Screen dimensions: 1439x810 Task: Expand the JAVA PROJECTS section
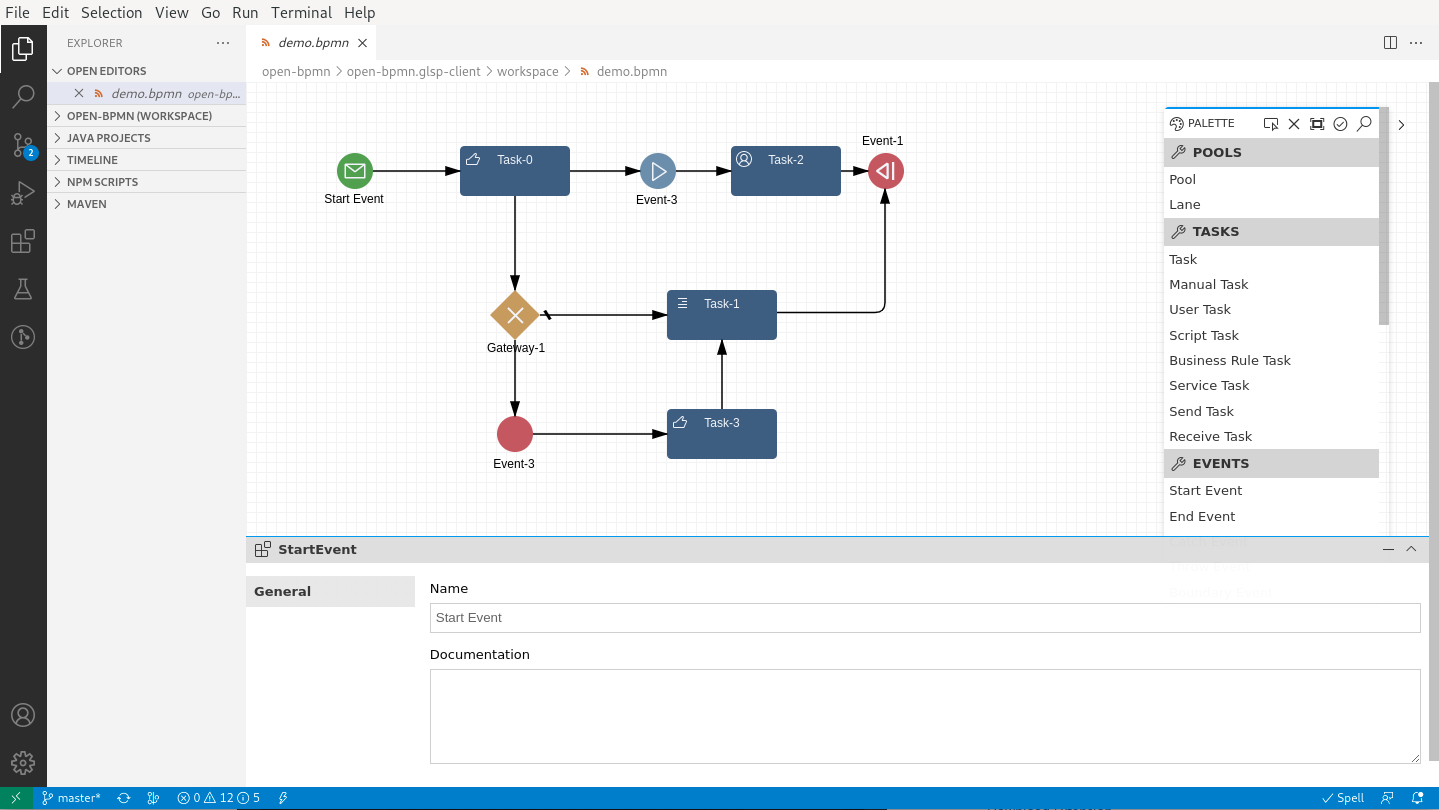click(x=109, y=138)
